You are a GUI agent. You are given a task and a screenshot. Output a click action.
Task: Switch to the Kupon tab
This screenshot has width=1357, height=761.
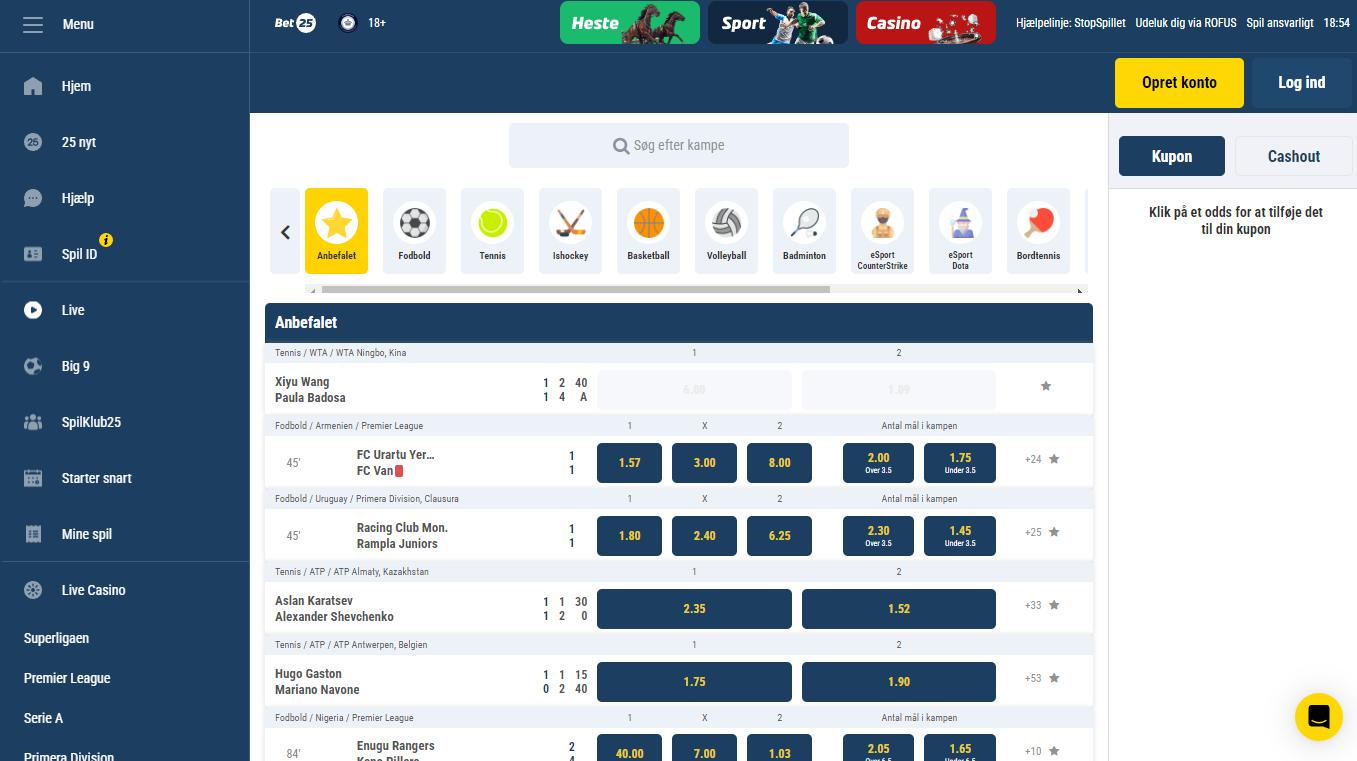click(1171, 156)
